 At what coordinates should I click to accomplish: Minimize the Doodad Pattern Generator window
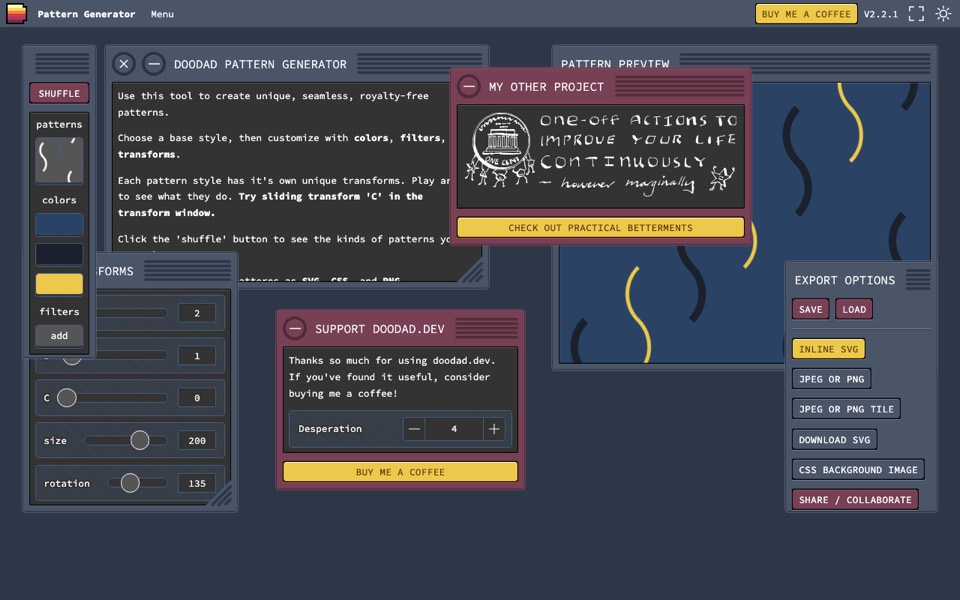click(x=154, y=64)
